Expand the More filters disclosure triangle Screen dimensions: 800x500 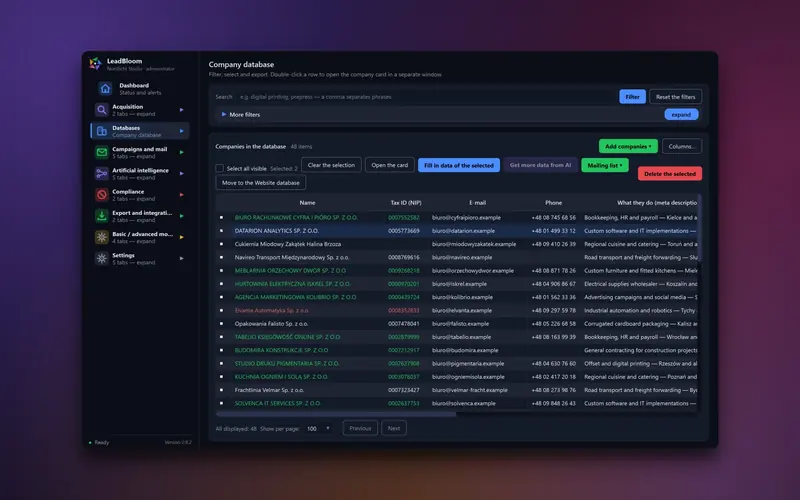(x=223, y=114)
